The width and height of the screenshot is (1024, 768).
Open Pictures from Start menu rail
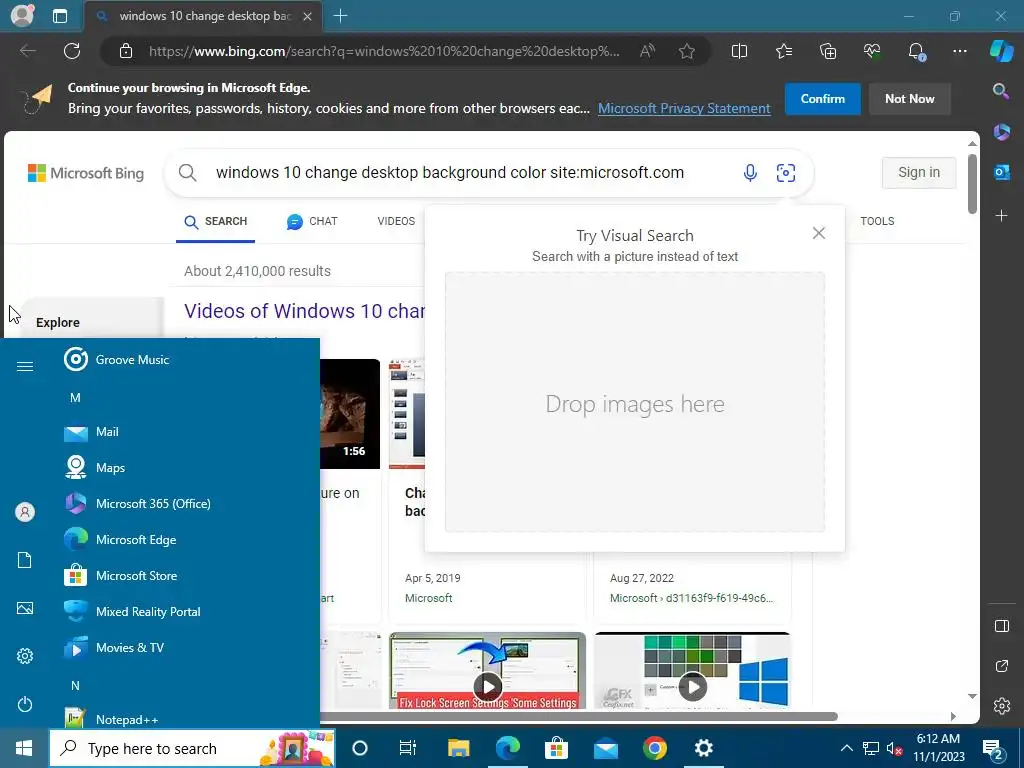coord(25,609)
